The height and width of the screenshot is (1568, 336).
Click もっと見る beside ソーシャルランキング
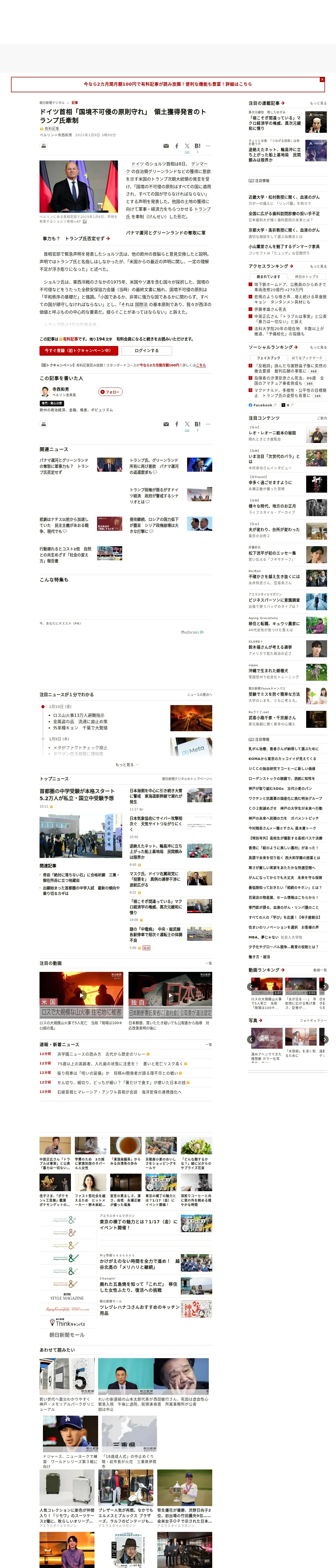tap(318, 348)
